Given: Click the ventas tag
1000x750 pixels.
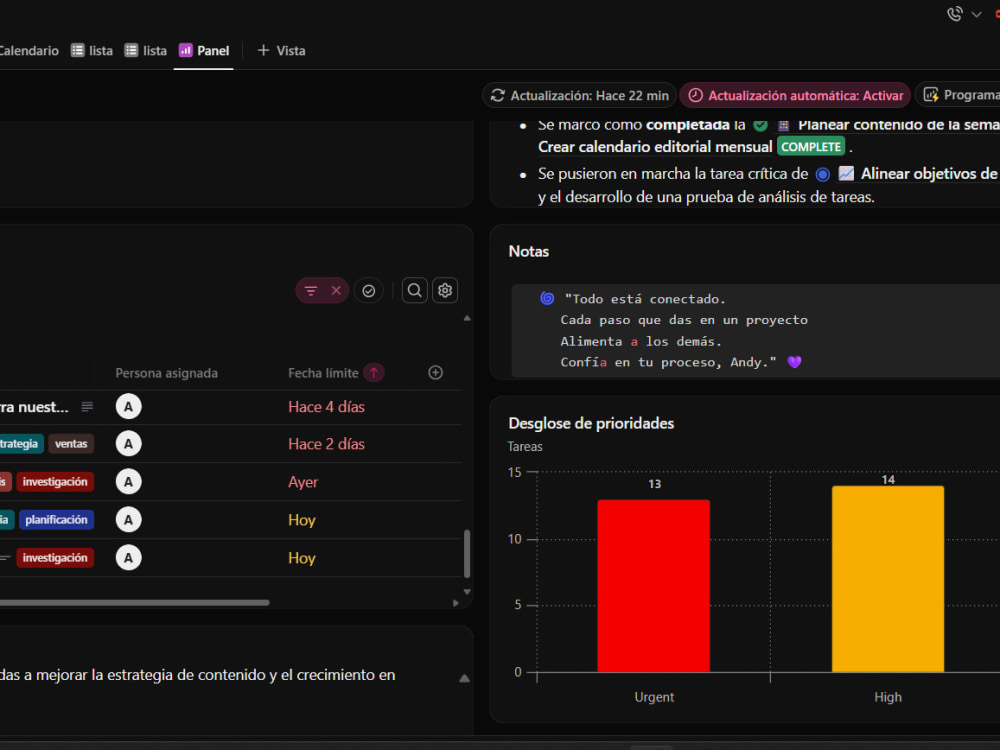Looking at the screenshot, I should [x=71, y=444].
